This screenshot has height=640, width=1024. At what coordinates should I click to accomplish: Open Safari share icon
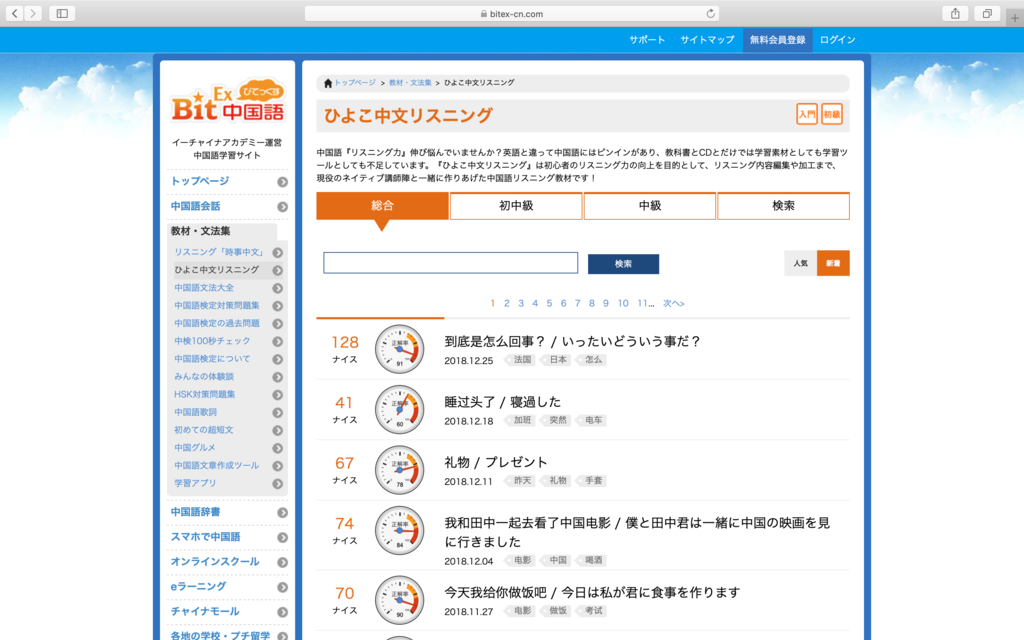(x=955, y=13)
